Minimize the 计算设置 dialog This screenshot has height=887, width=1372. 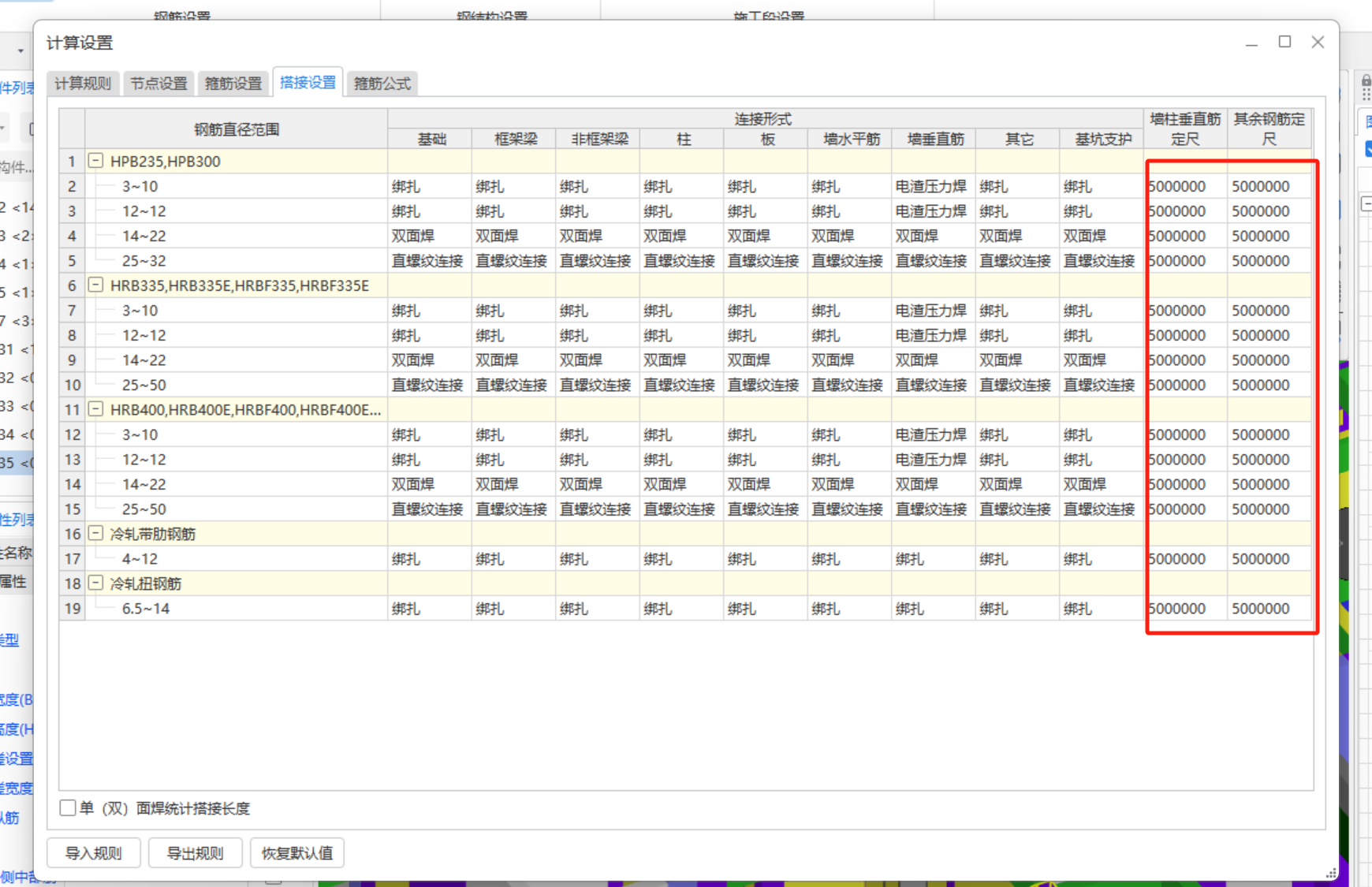point(1251,43)
